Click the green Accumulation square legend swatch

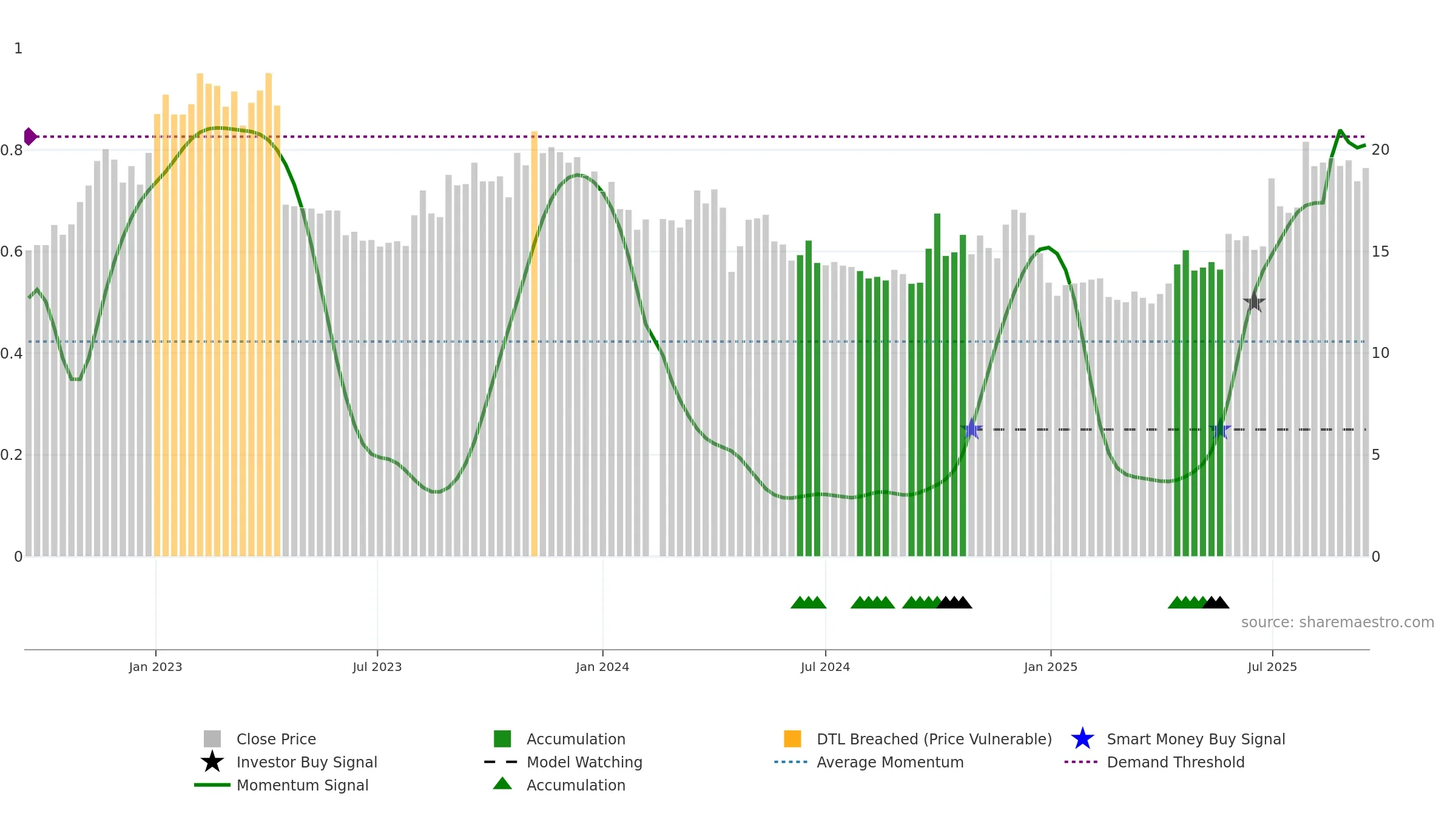tap(502, 739)
